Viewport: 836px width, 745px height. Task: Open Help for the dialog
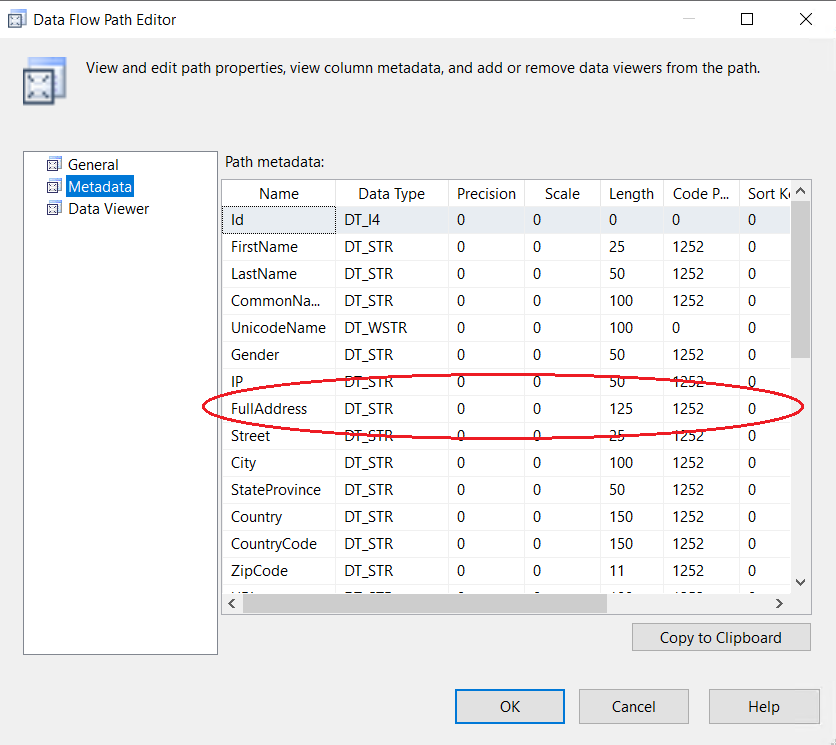[763, 706]
